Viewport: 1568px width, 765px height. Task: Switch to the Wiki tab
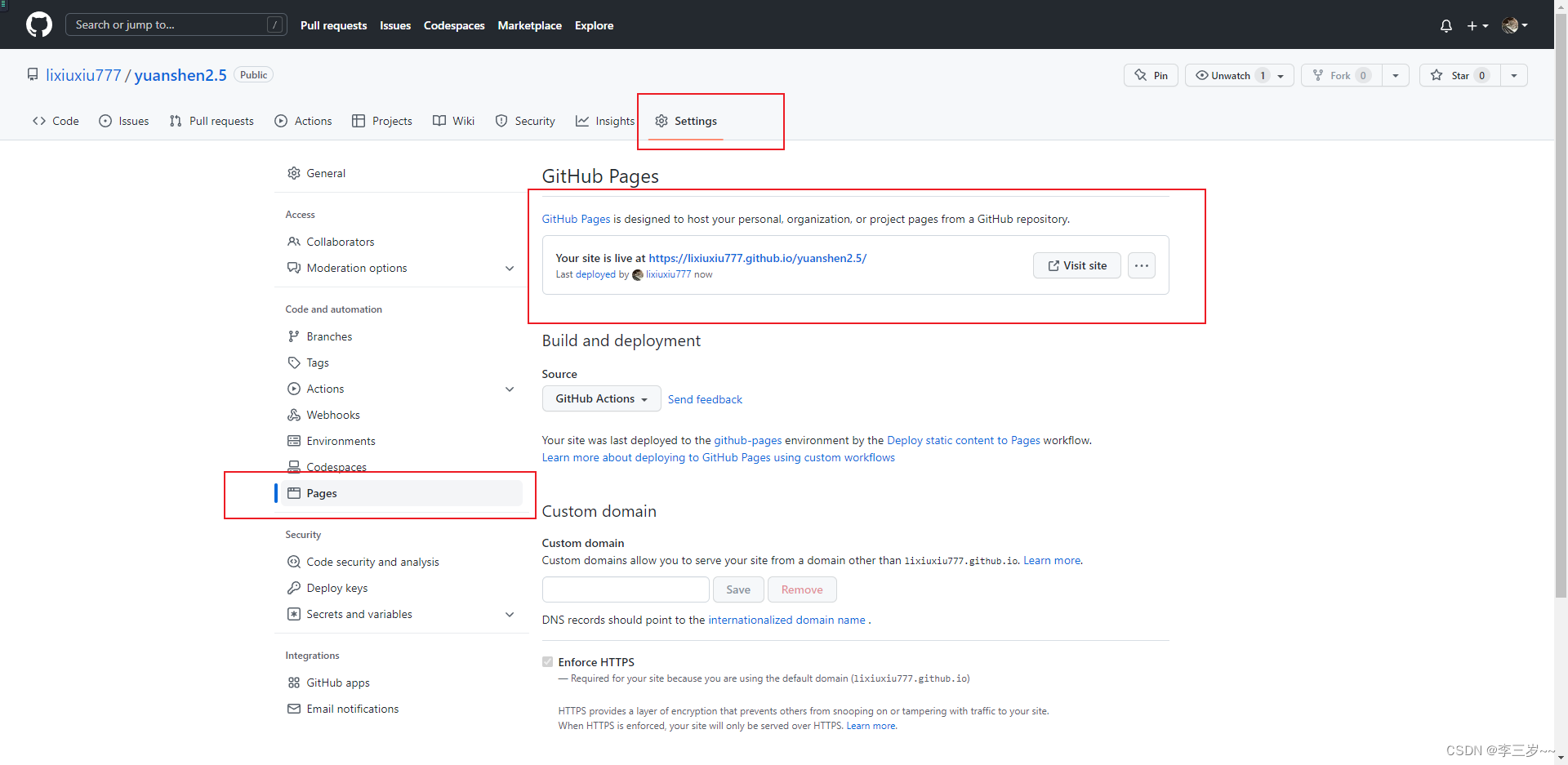coord(453,121)
